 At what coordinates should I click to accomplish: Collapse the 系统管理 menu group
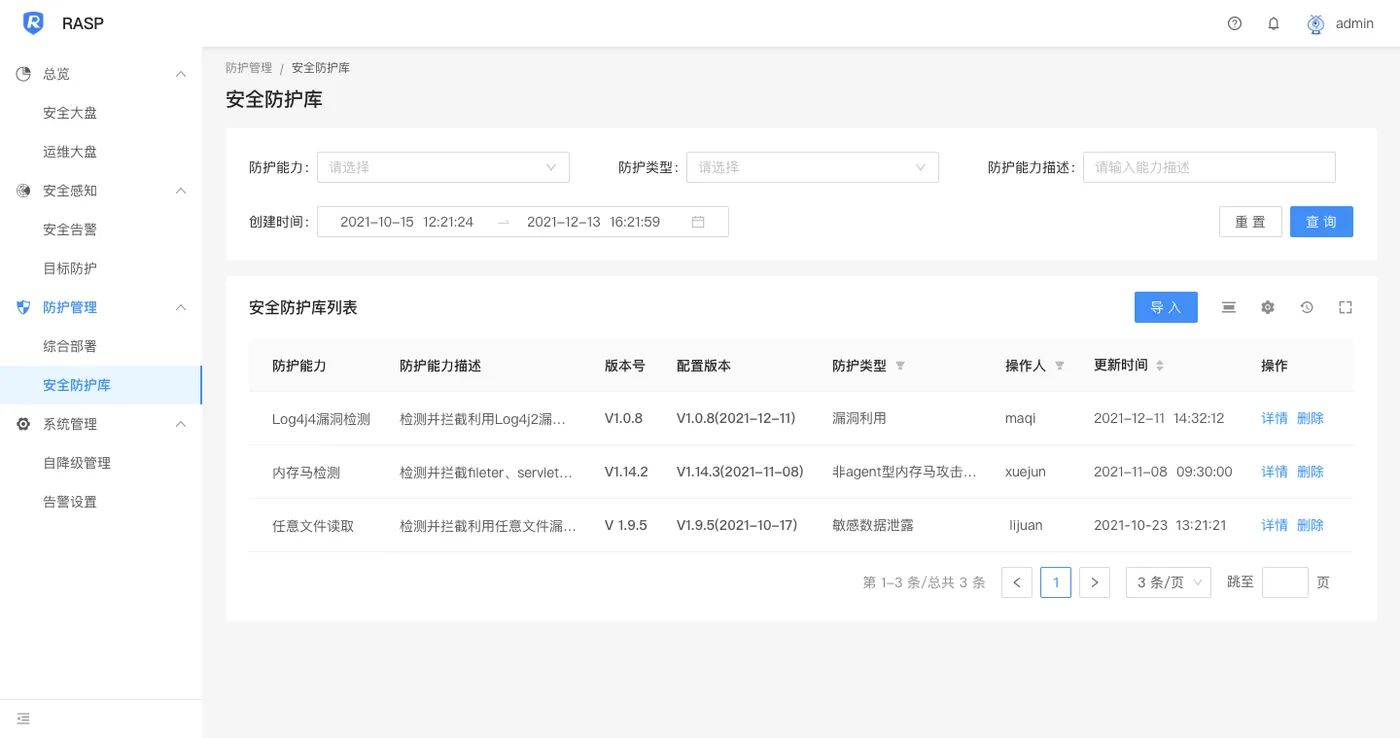click(x=181, y=424)
